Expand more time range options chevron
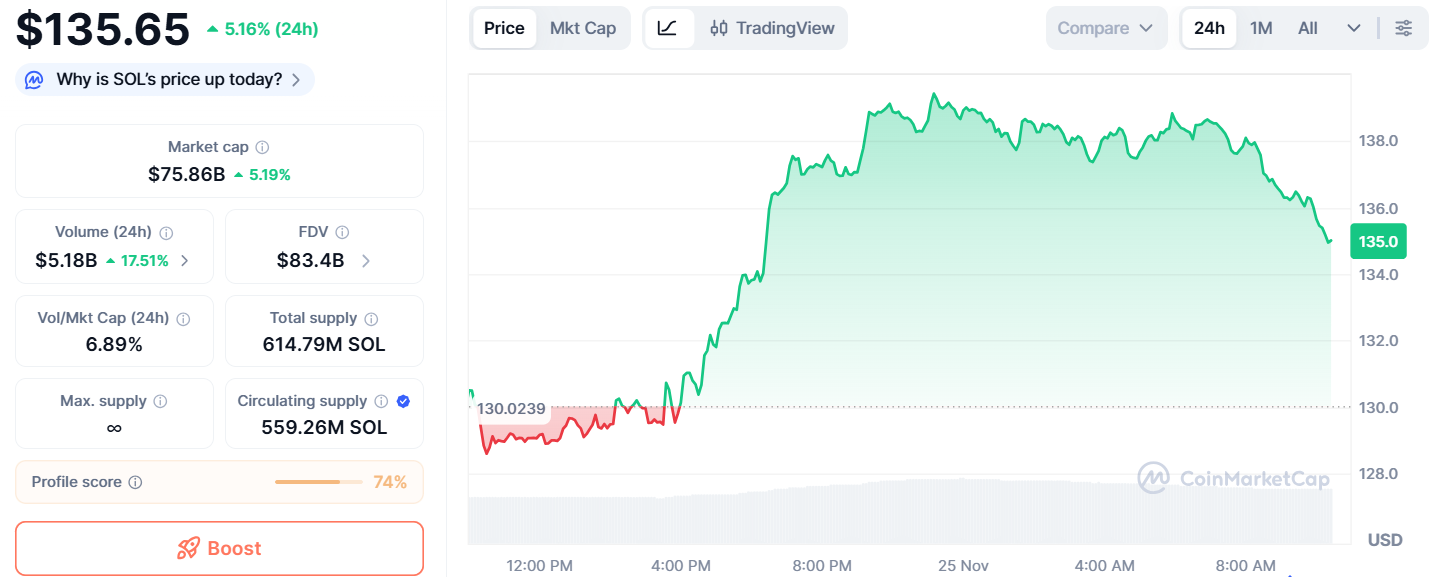This screenshot has height=577, width=1433. [1354, 28]
